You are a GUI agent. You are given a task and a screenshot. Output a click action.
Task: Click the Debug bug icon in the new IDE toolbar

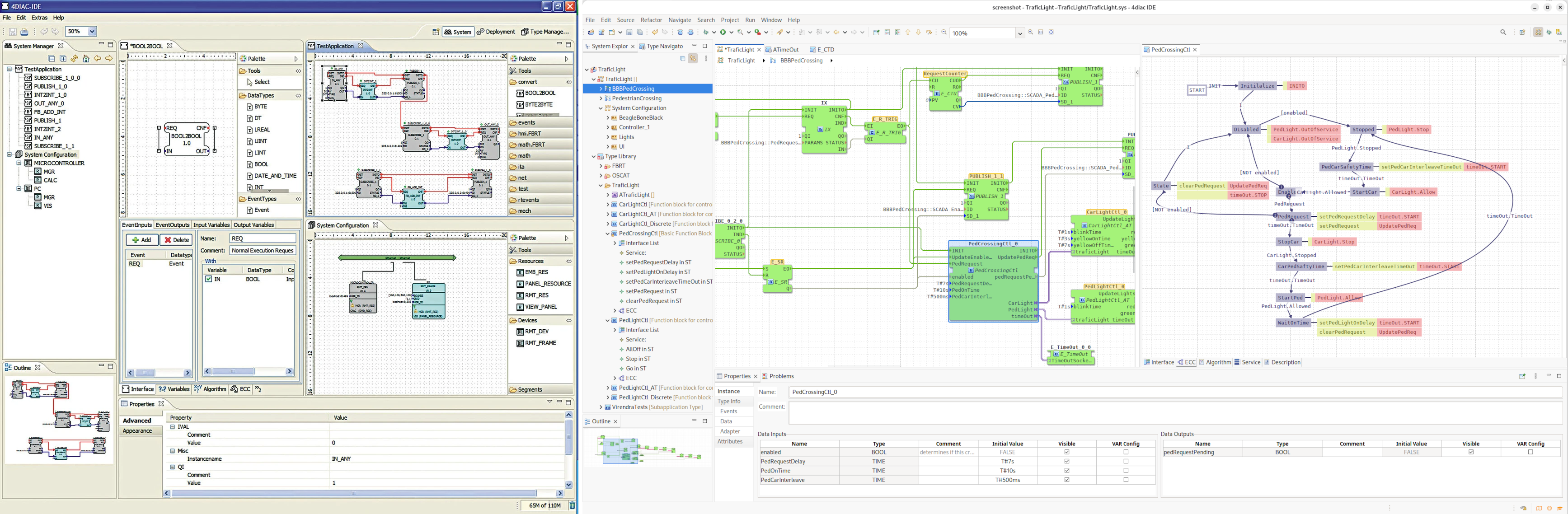[x=706, y=32]
